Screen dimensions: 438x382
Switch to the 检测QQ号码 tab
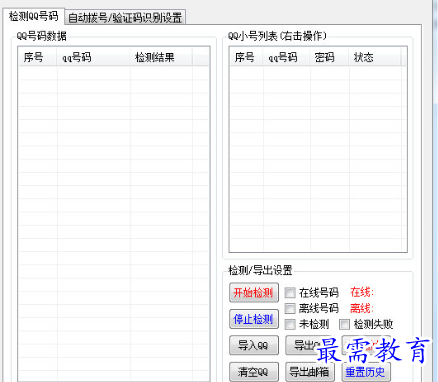pyautogui.click(x=33, y=16)
